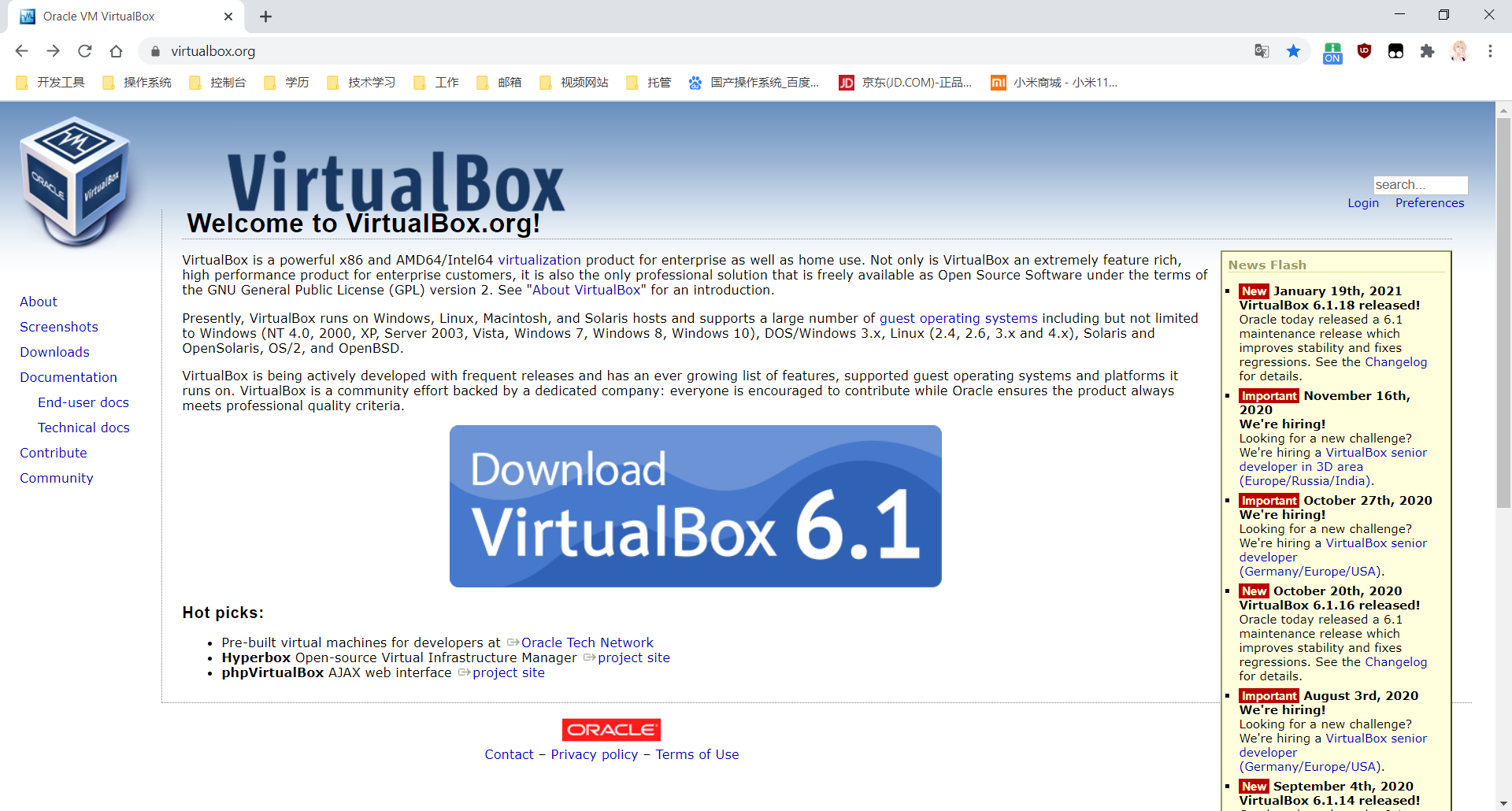The height and width of the screenshot is (811, 1512).
Task: Open Community in the sidebar
Action: (57, 478)
